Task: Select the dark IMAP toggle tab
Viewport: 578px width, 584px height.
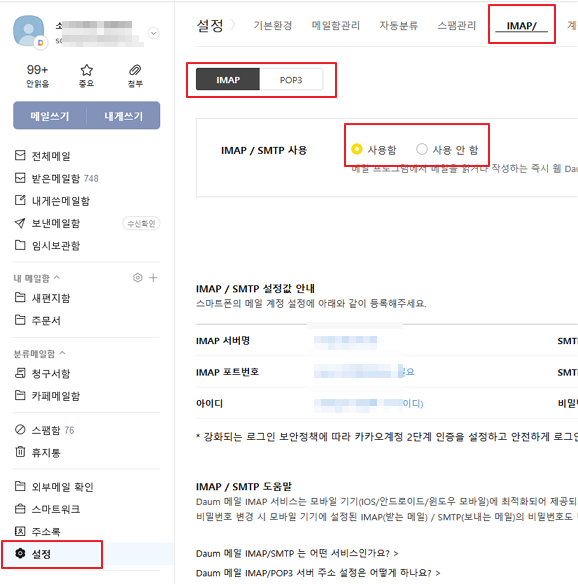Action: point(228,79)
